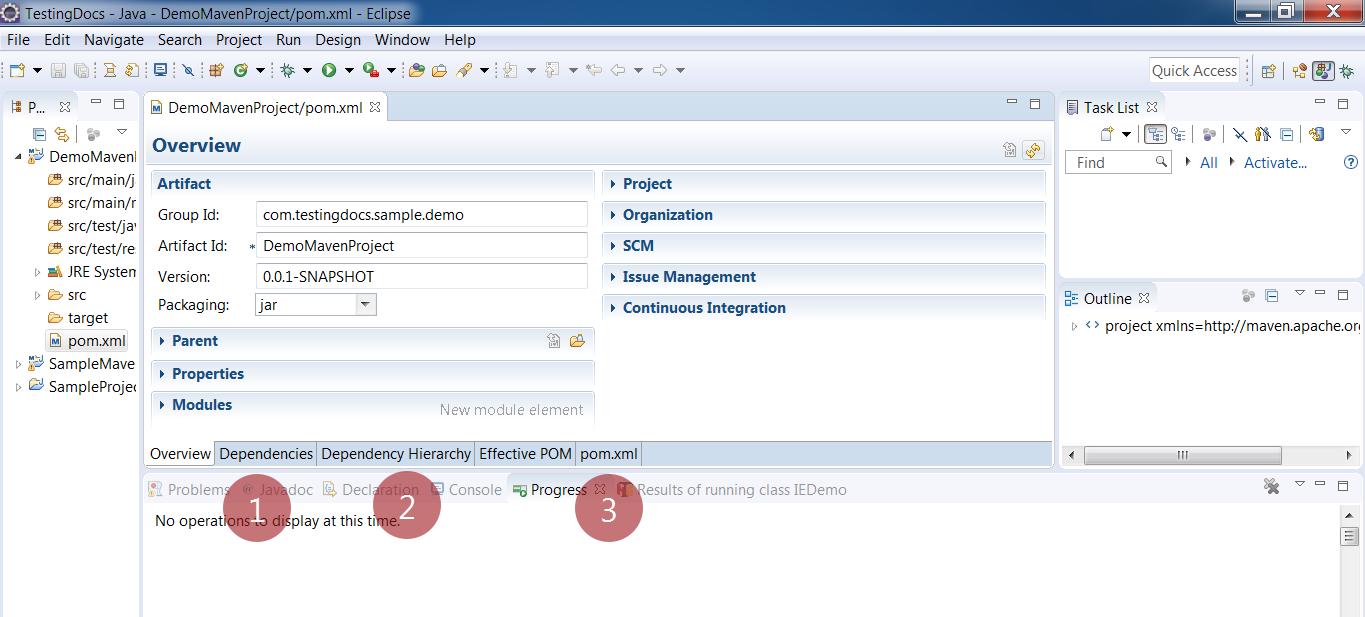Click the Activate... link in Task List

click(x=1275, y=163)
